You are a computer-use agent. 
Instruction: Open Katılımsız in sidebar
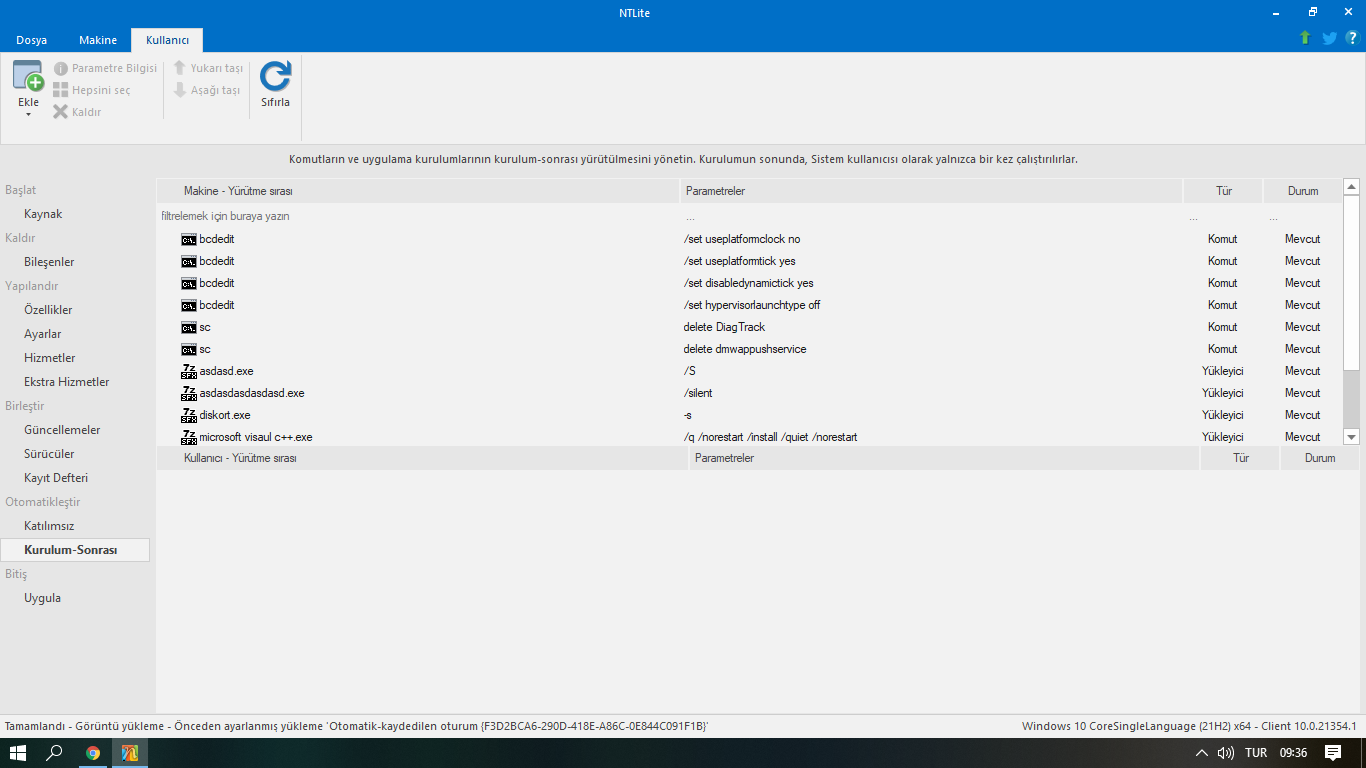49,526
